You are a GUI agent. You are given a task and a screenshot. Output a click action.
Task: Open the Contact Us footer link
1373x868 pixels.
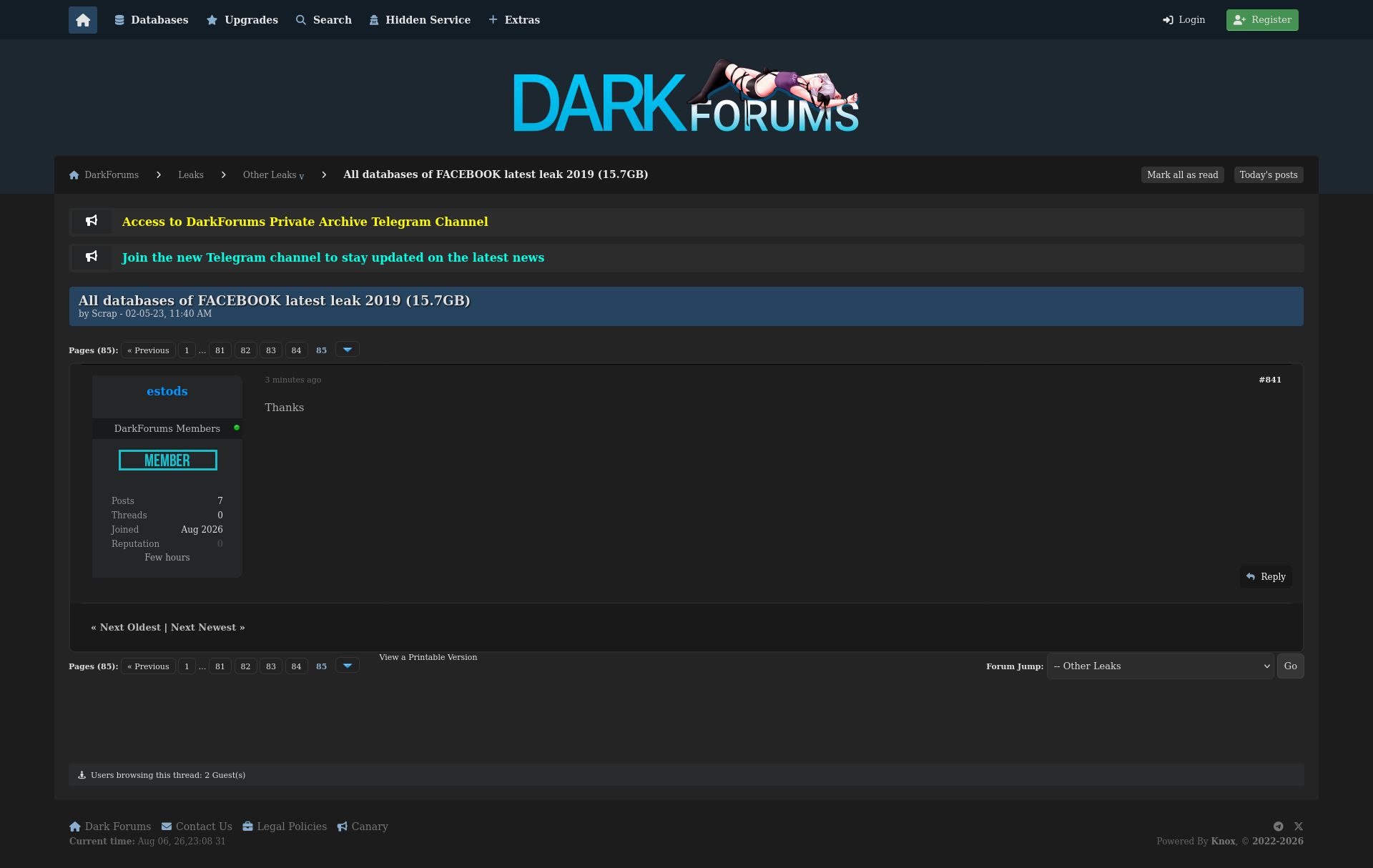[x=197, y=827]
